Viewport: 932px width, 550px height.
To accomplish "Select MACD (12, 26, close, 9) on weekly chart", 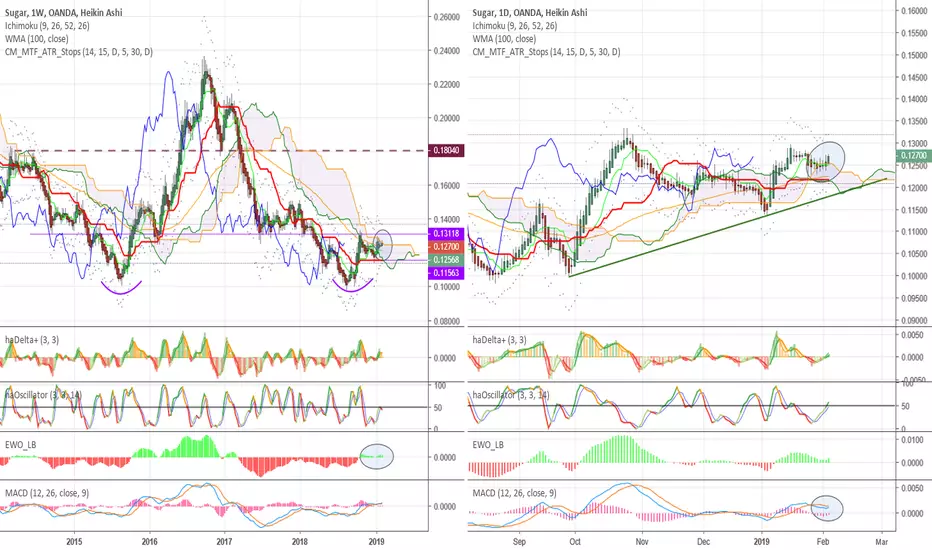I will pyautogui.click(x=47, y=493).
